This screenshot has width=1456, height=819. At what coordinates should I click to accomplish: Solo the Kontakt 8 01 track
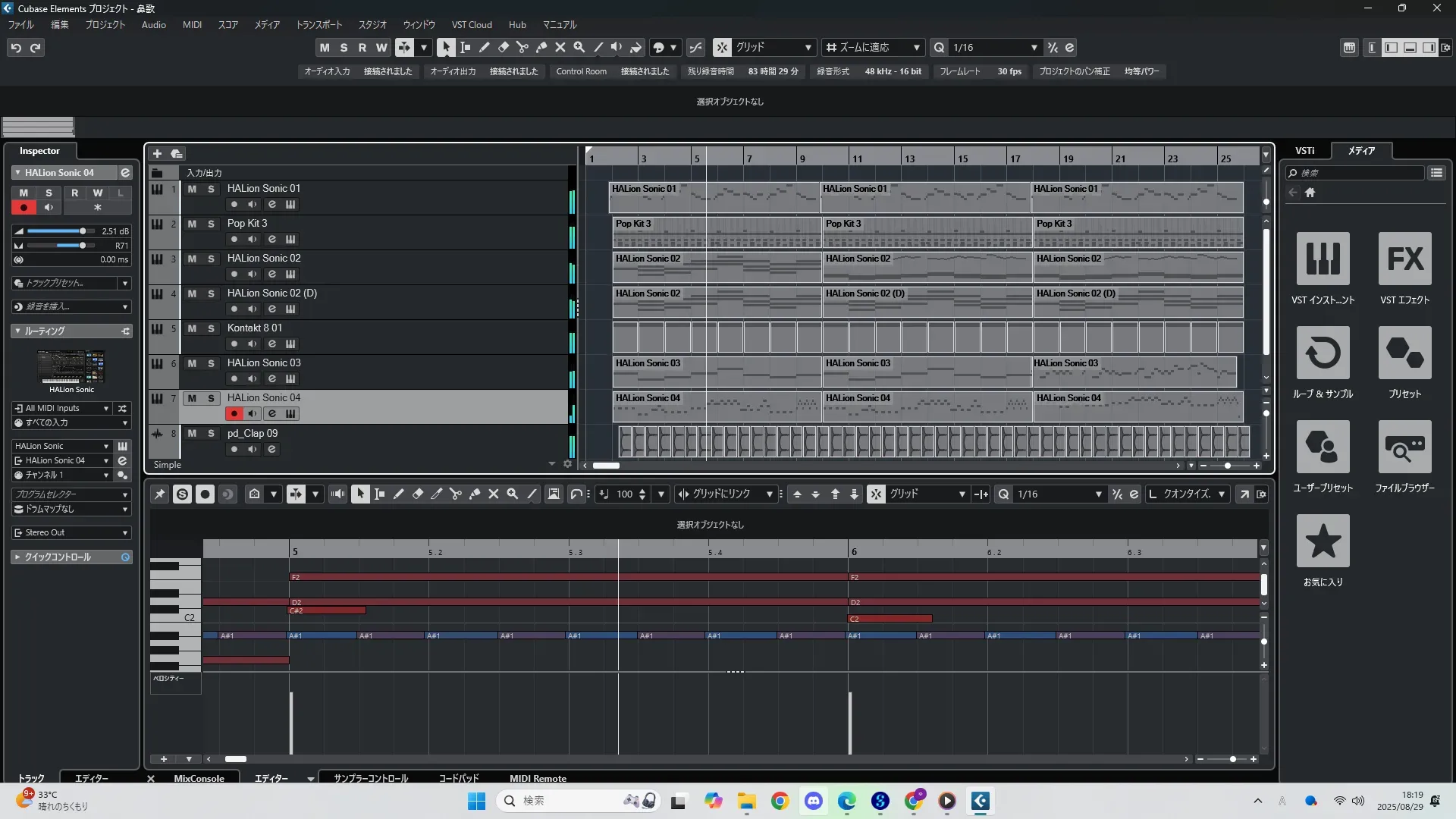[211, 328]
